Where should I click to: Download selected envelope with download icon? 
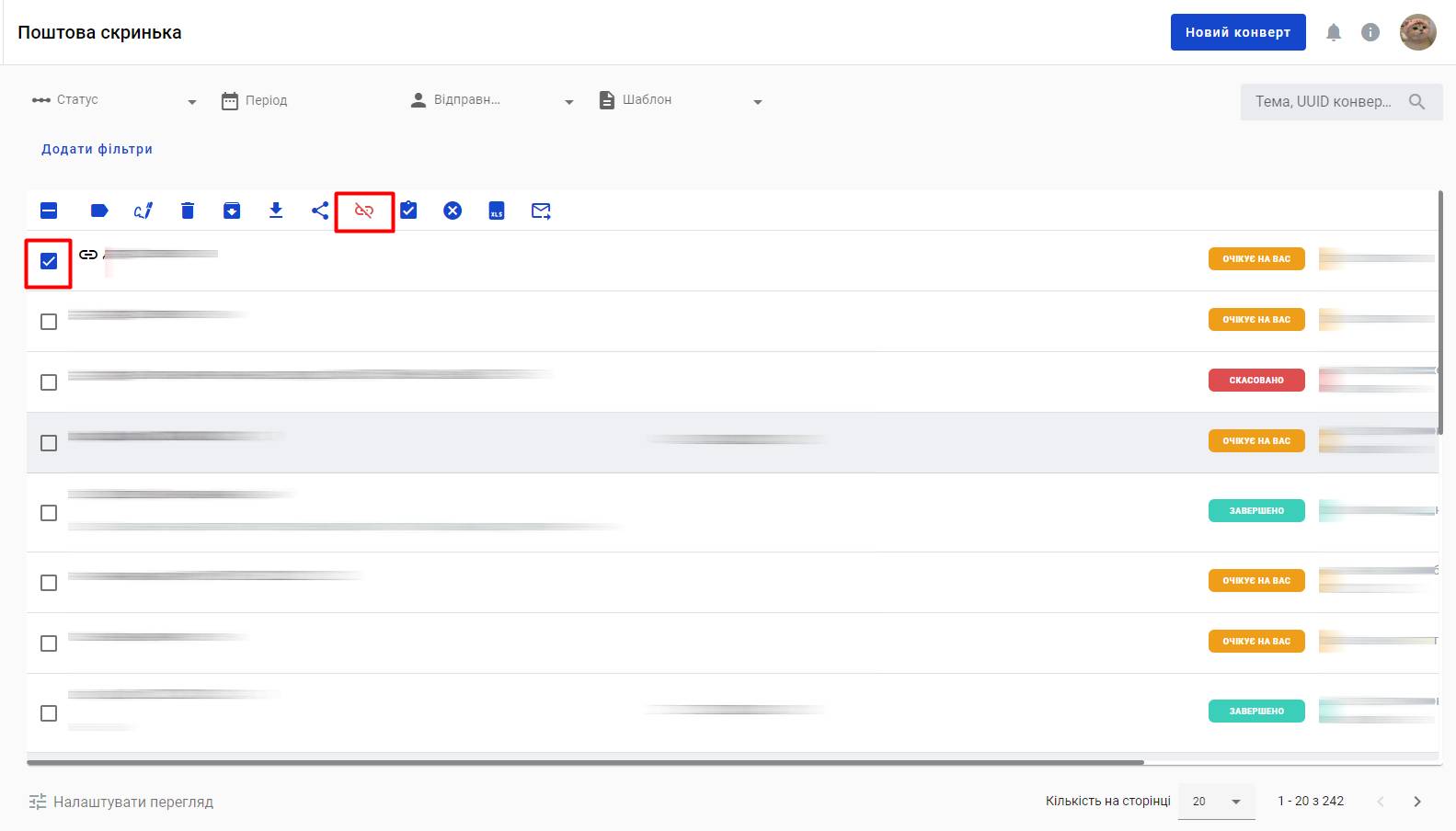[x=276, y=211]
